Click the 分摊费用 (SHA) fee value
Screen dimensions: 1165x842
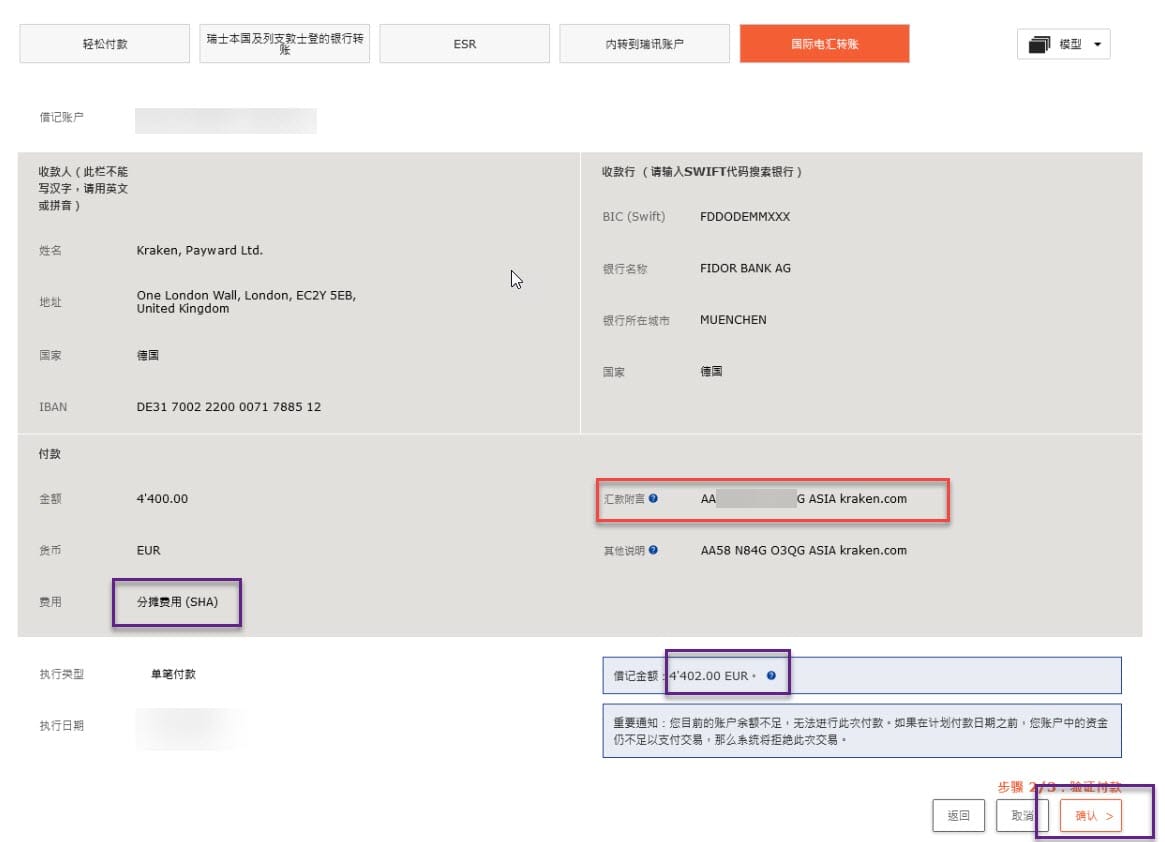pos(177,602)
